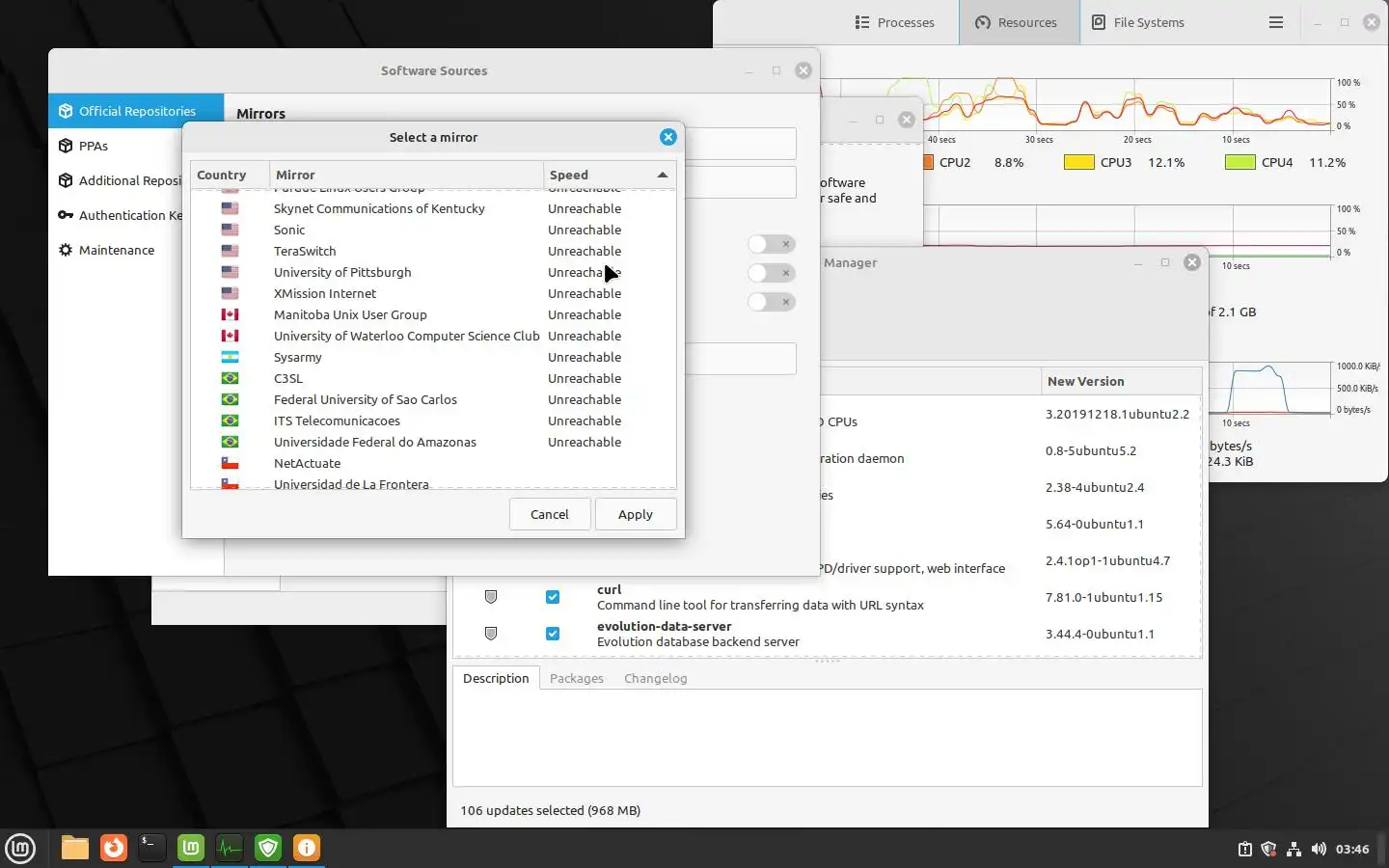Screen dimensions: 1389x868
Task: Click version 5.64-0ubuntu1.1 in update list
Action: [1095, 524]
